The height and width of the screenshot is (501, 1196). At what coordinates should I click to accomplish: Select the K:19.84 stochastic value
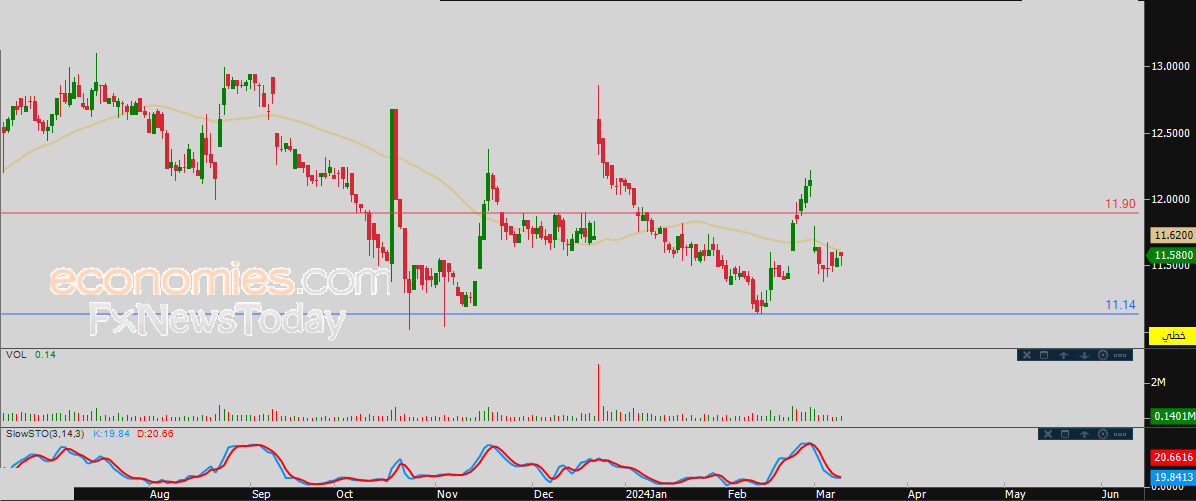click(x=112, y=433)
